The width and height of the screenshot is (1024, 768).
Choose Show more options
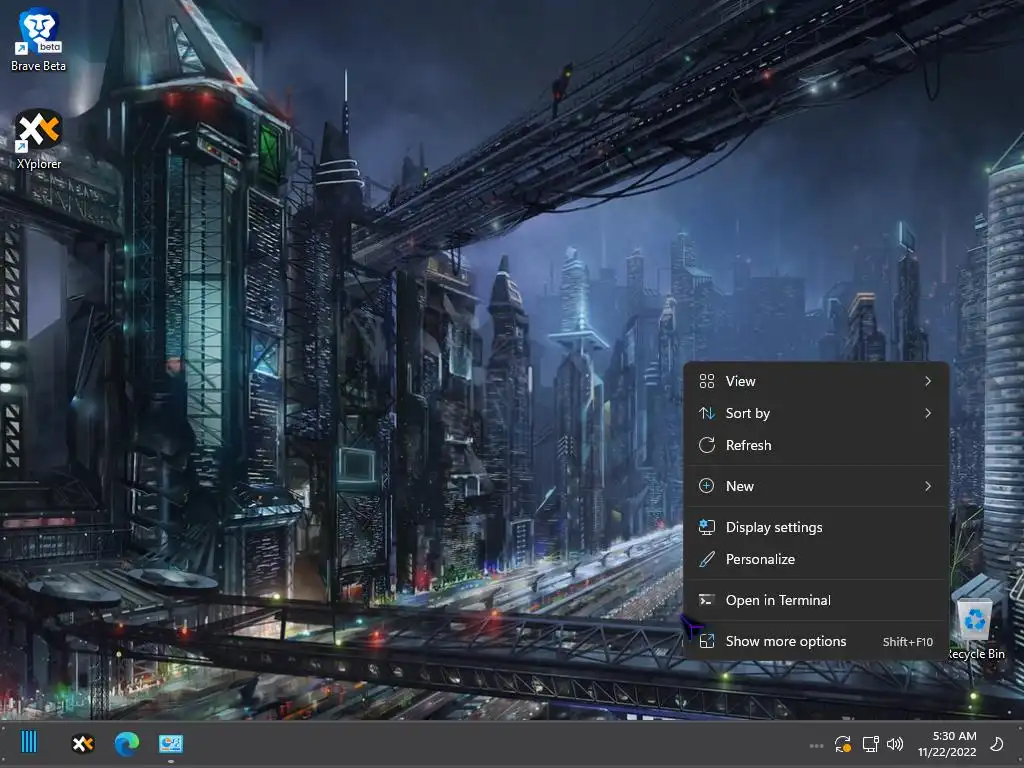pyautogui.click(x=816, y=641)
